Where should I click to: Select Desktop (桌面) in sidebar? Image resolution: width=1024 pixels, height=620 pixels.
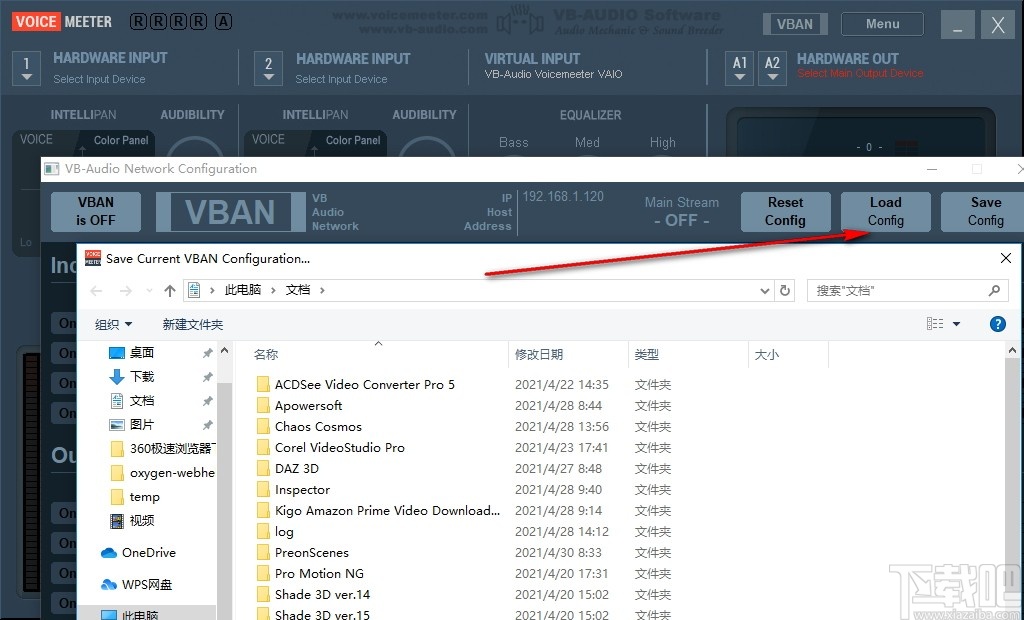(141, 353)
